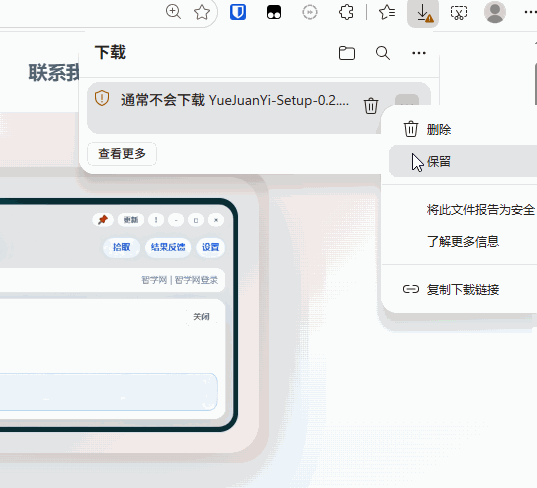This screenshot has width=537, height=488.
Task: Open browser settings and more menu
Action: click(x=530, y=12)
